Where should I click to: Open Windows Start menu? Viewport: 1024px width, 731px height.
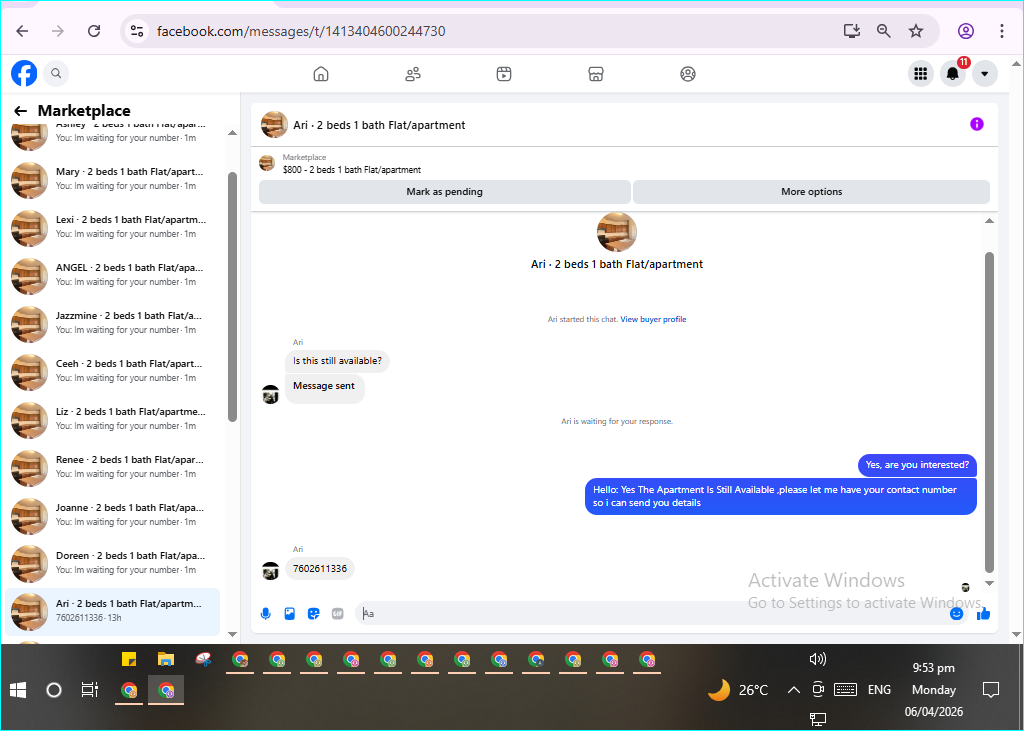pyautogui.click(x=18, y=690)
